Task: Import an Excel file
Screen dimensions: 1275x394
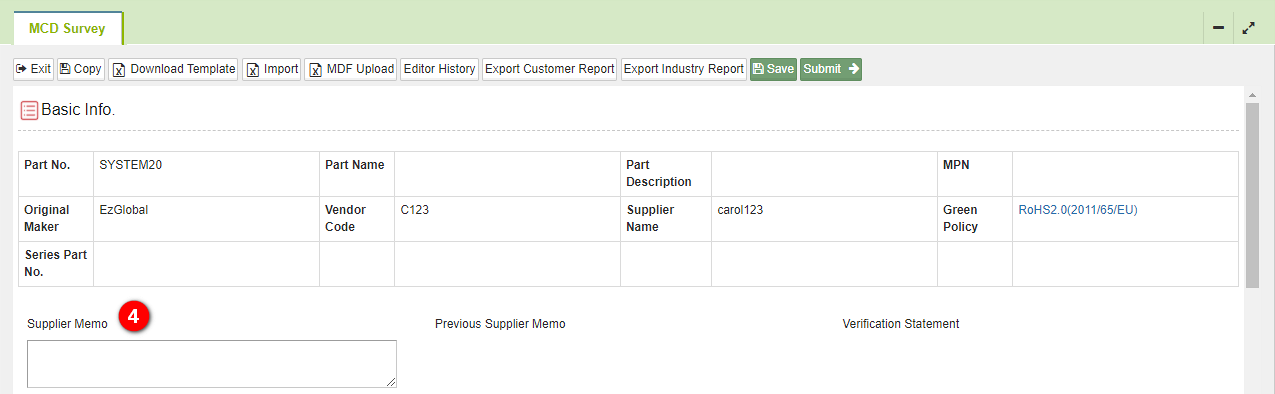Action: [x=272, y=69]
